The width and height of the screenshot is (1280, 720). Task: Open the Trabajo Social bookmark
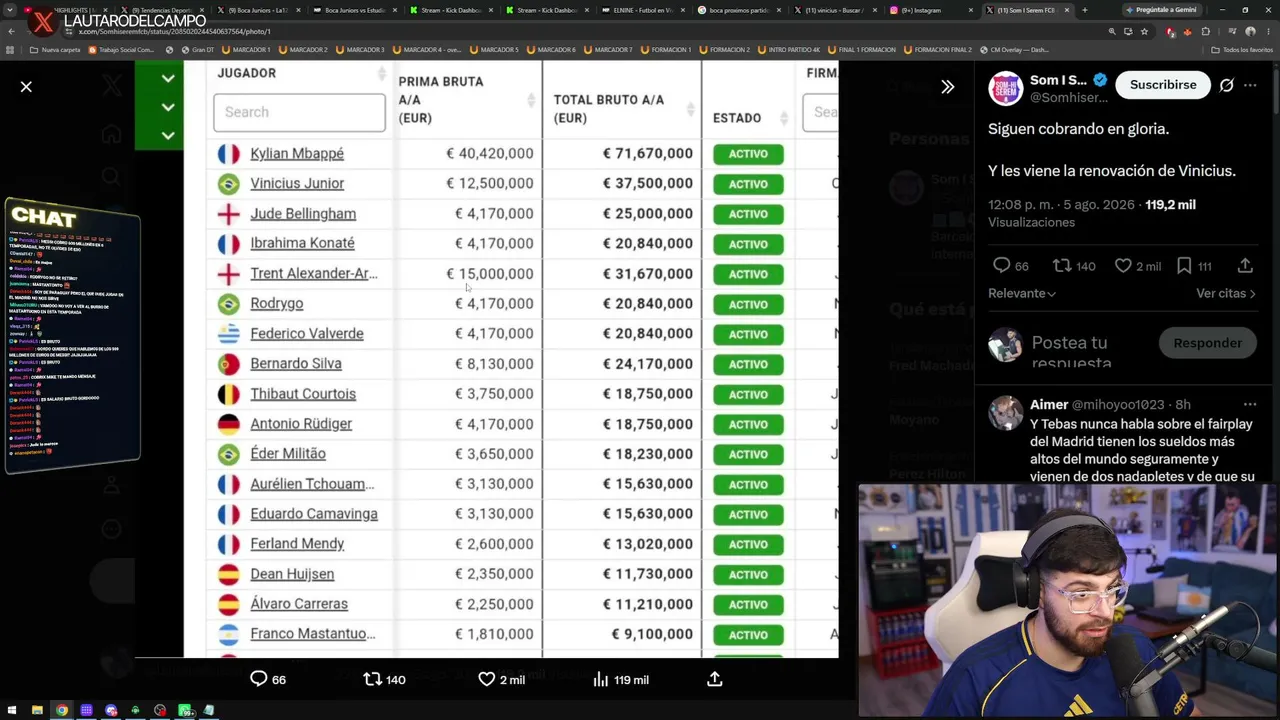[123, 49]
